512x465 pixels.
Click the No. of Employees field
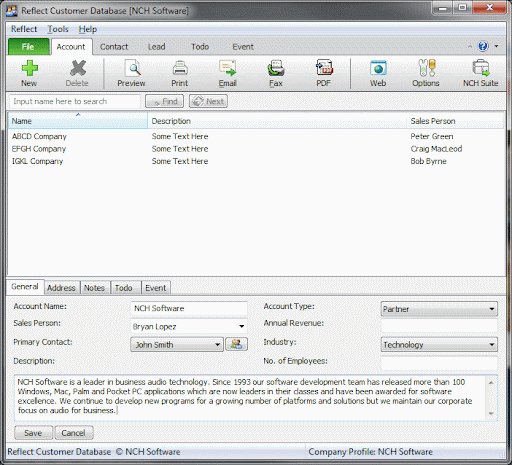coord(439,363)
